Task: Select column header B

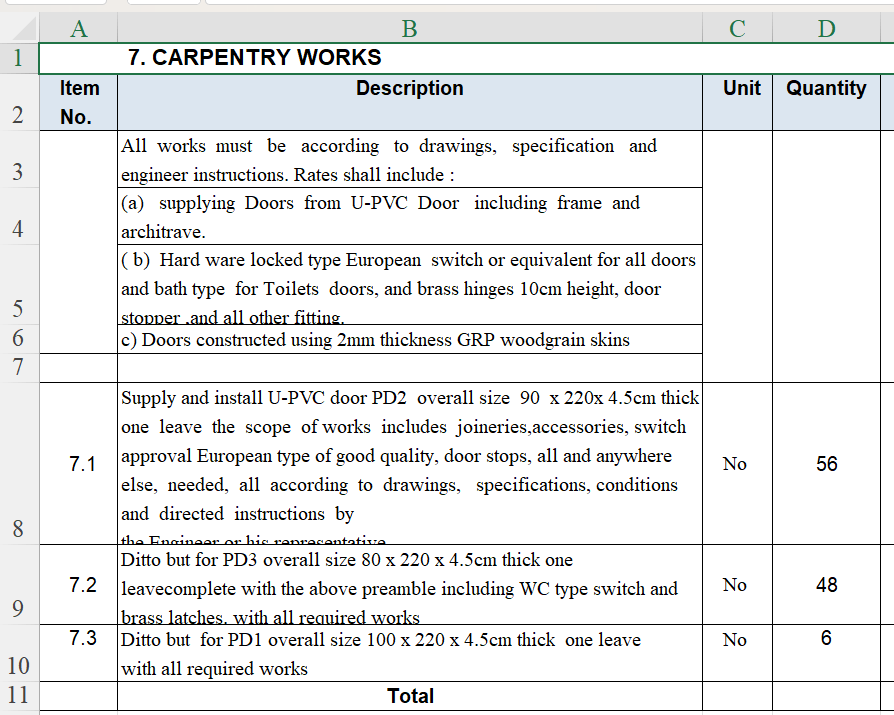Action: [x=409, y=28]
